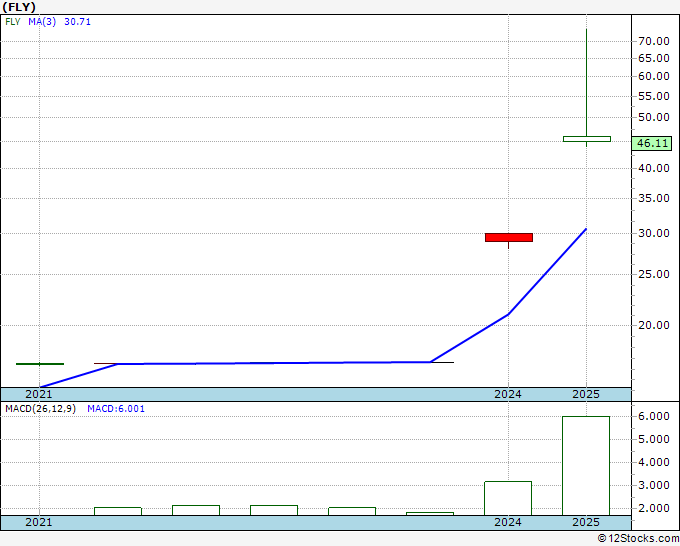Image resolution: width=680 pixels, height=546 pixels.
Task: Click the 65.00 price axis label
Action: click(x=654, y=58)
